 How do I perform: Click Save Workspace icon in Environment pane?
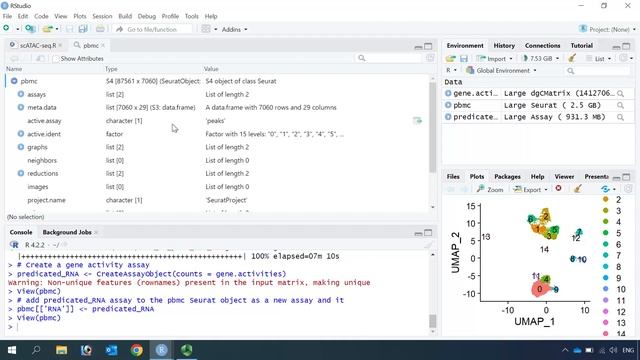464,59
